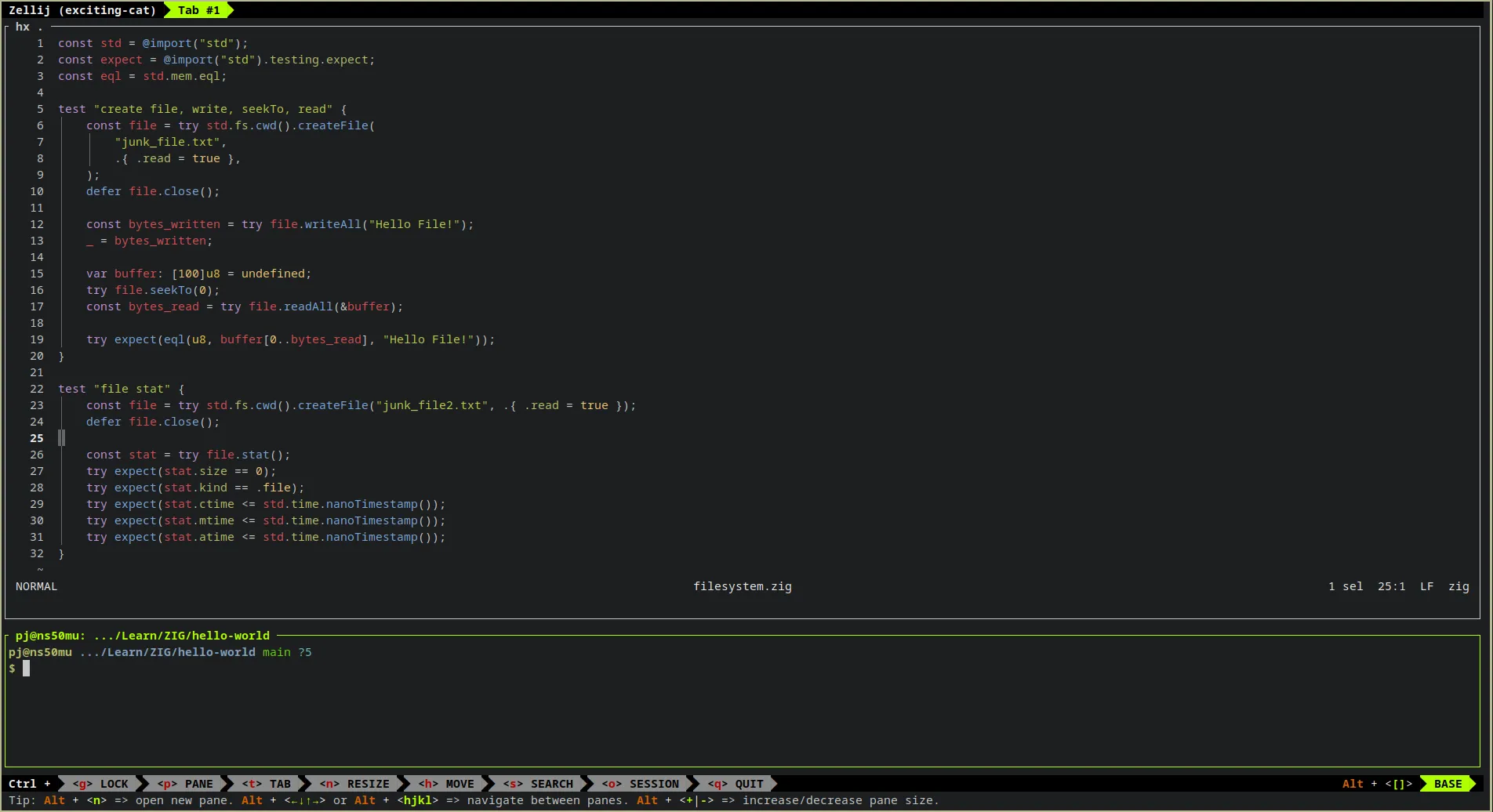The image size is (1493, 812).
Task: Click the LF line ending indicator
Action: tap(1427, 586)
